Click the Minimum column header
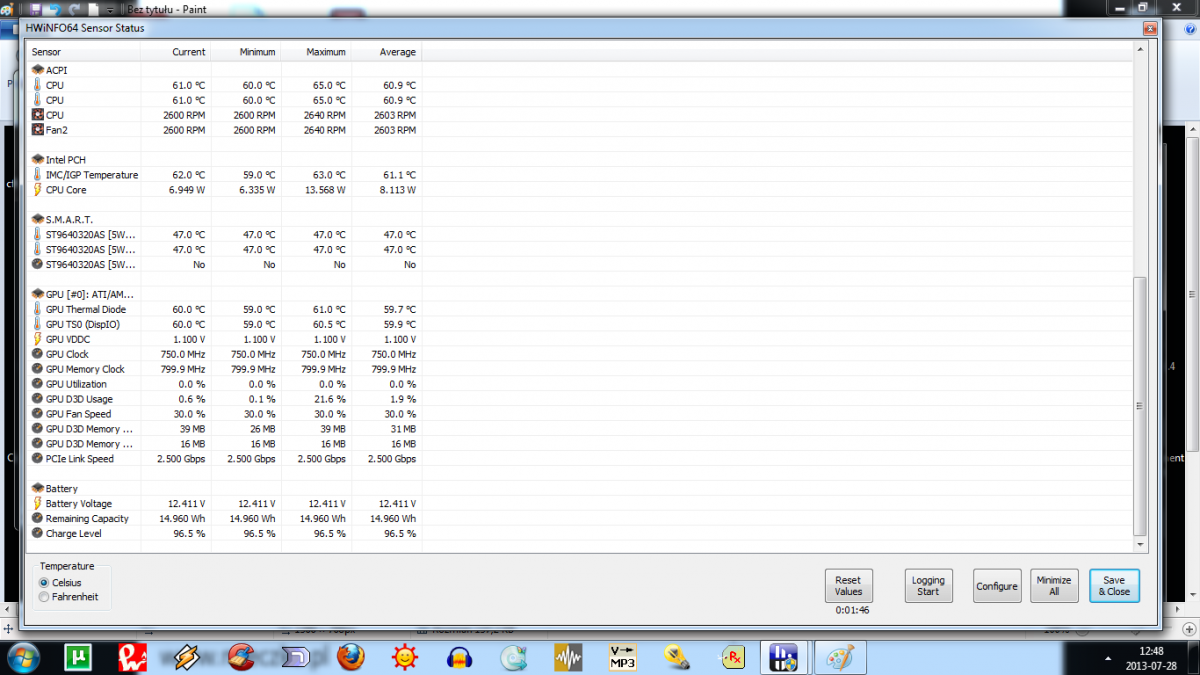 click(x=246, y=52)
